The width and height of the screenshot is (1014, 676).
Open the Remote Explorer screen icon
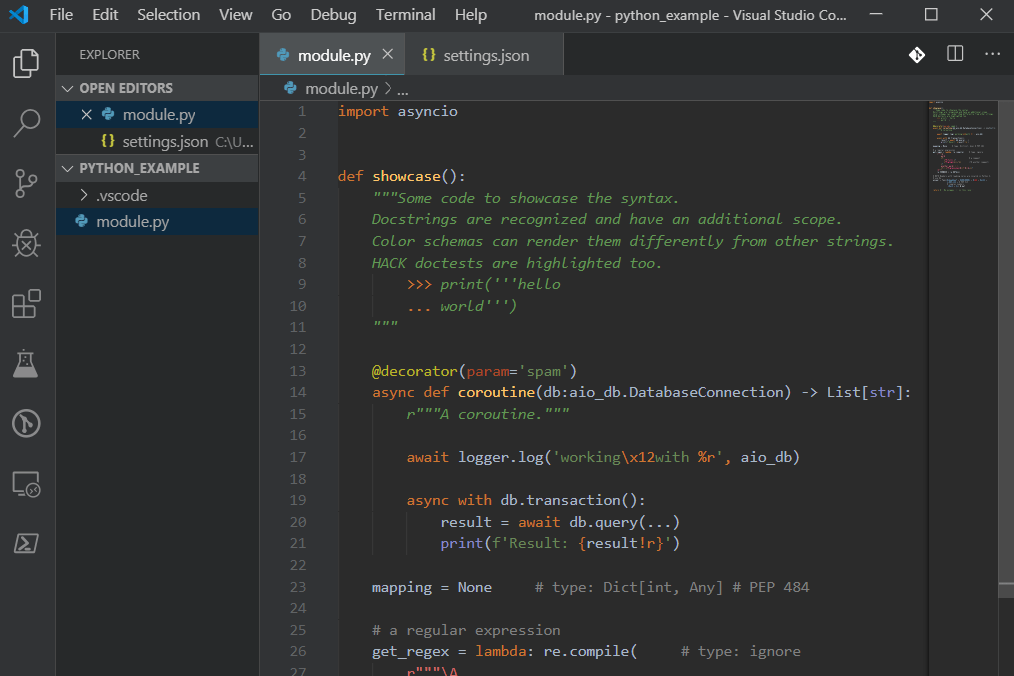[x=25, y=483]
